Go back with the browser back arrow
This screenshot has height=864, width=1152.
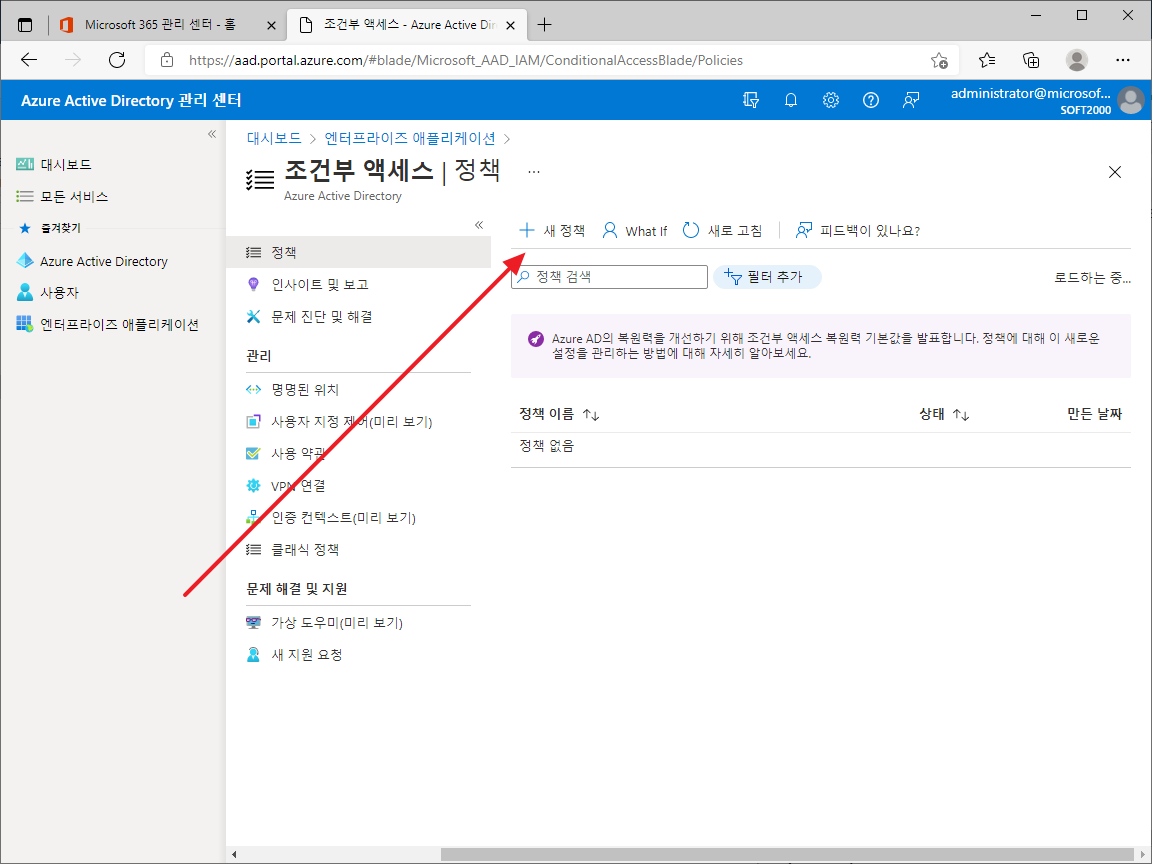[29, 60]
